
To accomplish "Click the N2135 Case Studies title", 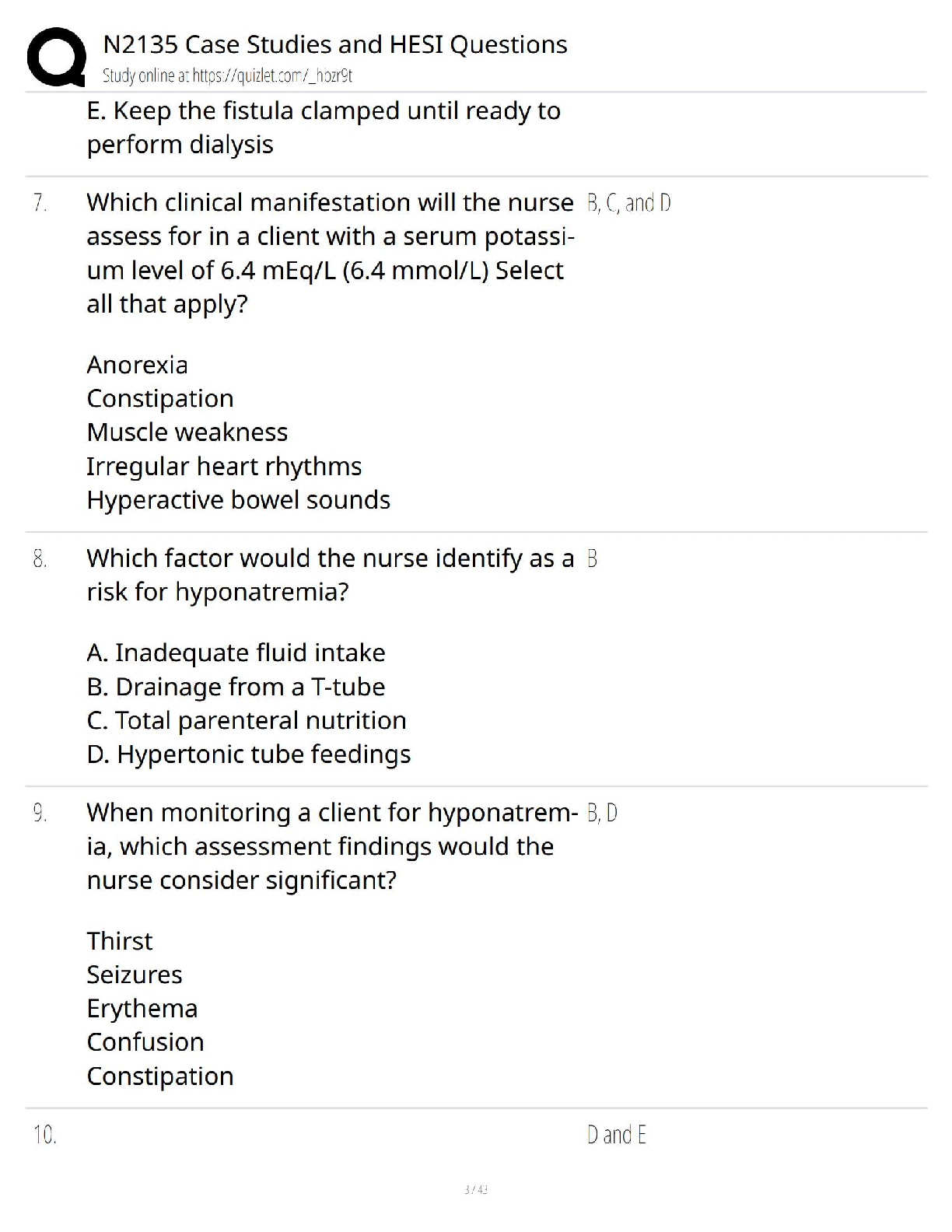I will 334,44.
